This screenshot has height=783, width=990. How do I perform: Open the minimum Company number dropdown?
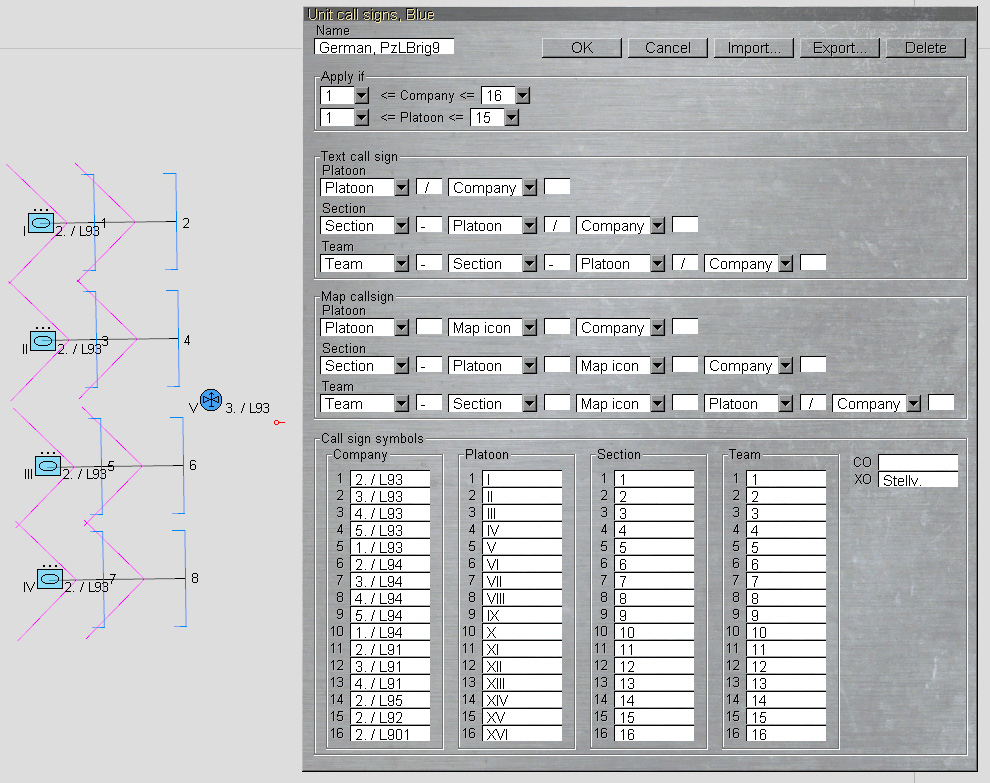[362, 96]
